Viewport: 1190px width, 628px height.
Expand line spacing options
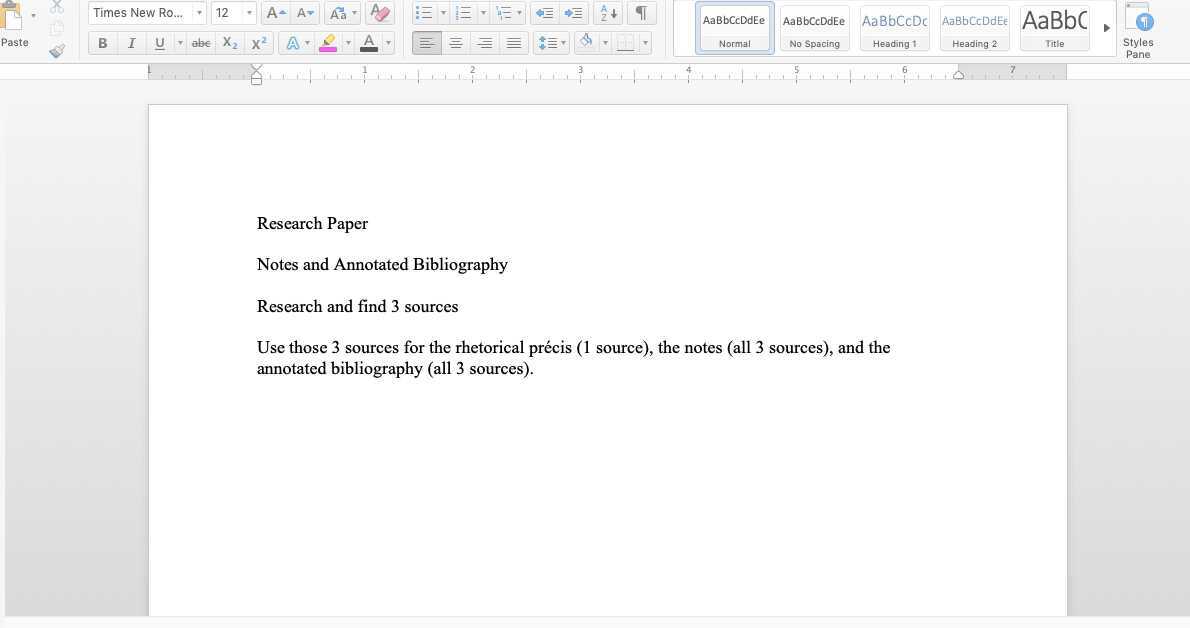click(563, 43)
